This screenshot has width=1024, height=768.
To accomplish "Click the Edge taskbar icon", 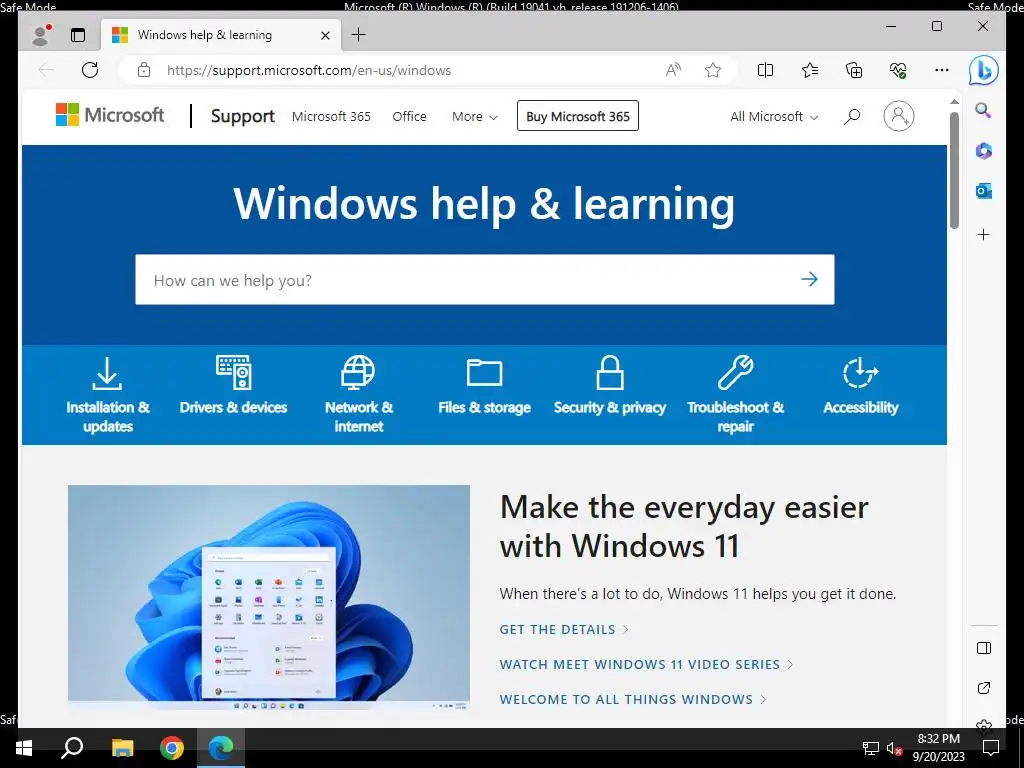I will tap(221, 748).
